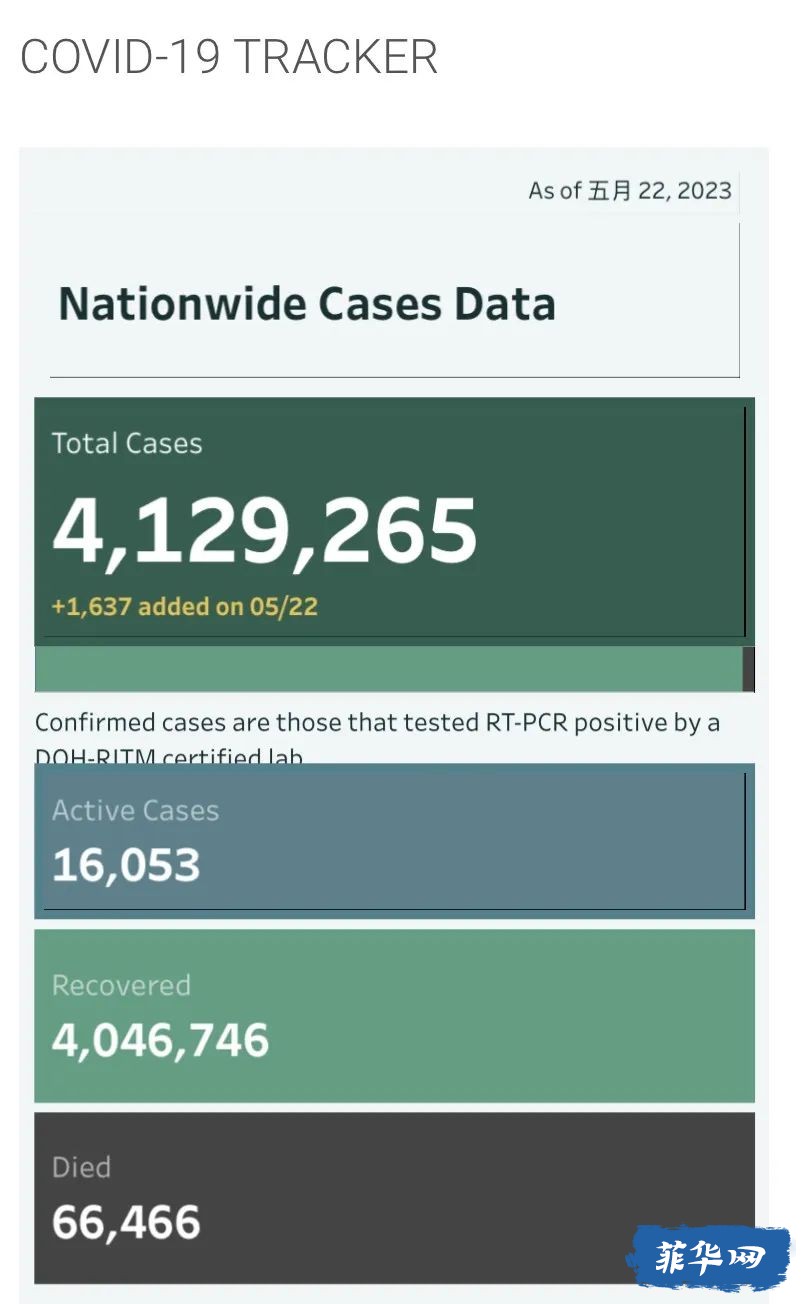Click the 4,129,265 total cases number

265,529
